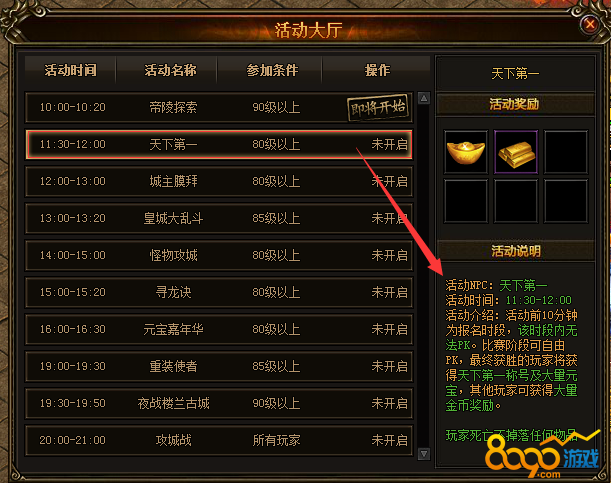The height and width of the screenshot is (483, 611).
Task: Click the 参加条件 column header
Action: 272,70
